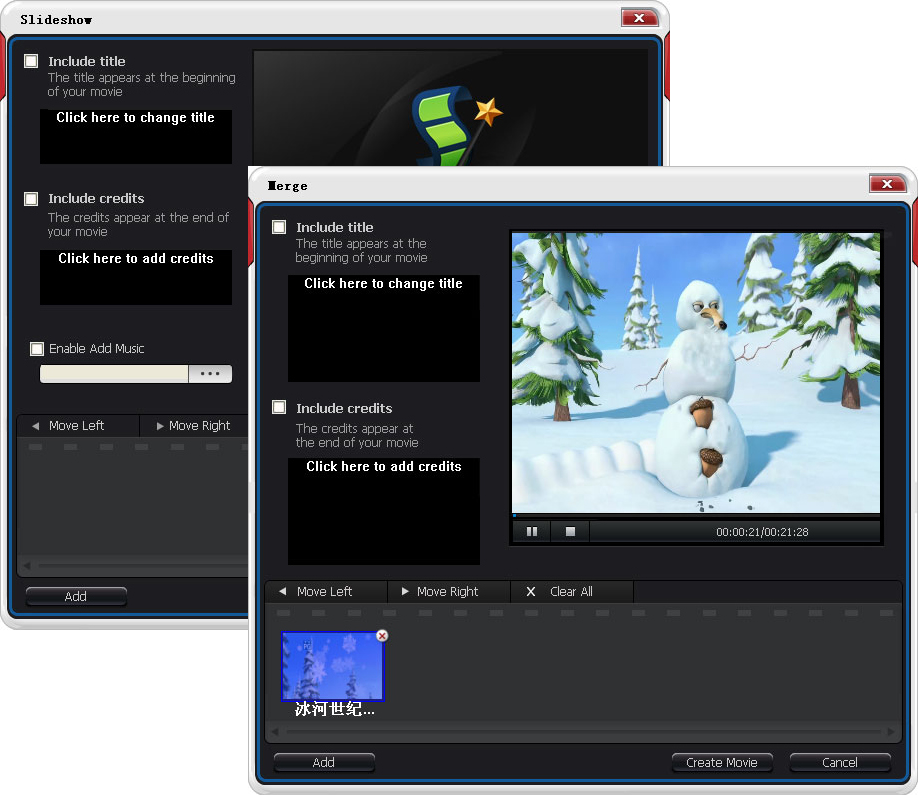This screenshot has height=795, width=918.
Task: Select the blue snowy clip thumbnail
Action: pyautogui.click(x=333, y=666)
